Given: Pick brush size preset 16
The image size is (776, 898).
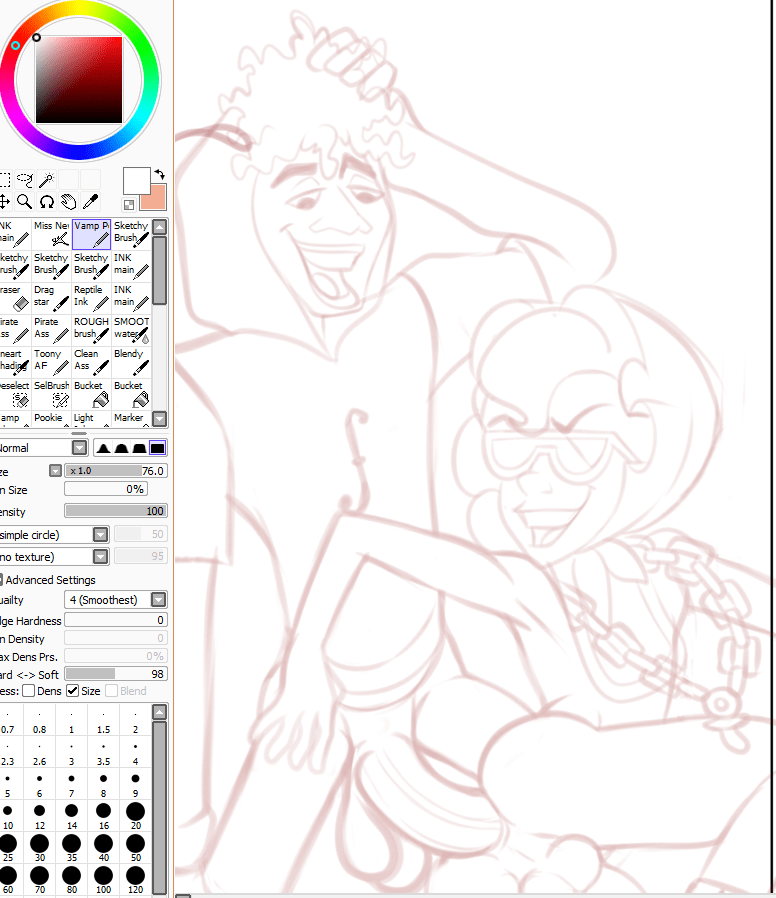Looking at the screenshot, I should [x=104, y=817].
